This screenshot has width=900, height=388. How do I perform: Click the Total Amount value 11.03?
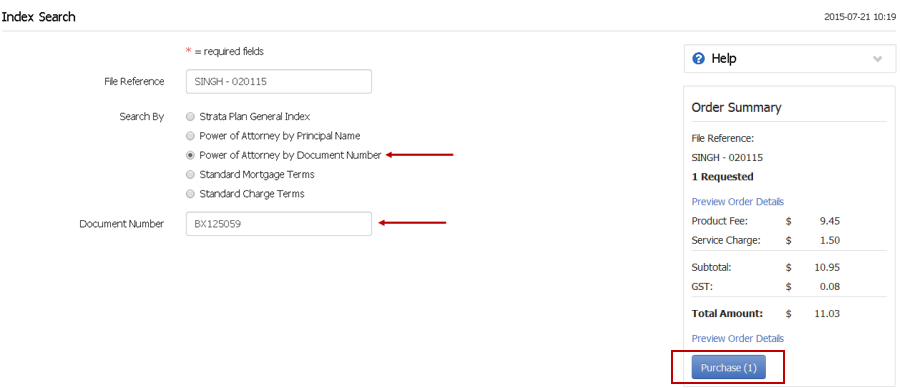[829, 314]
